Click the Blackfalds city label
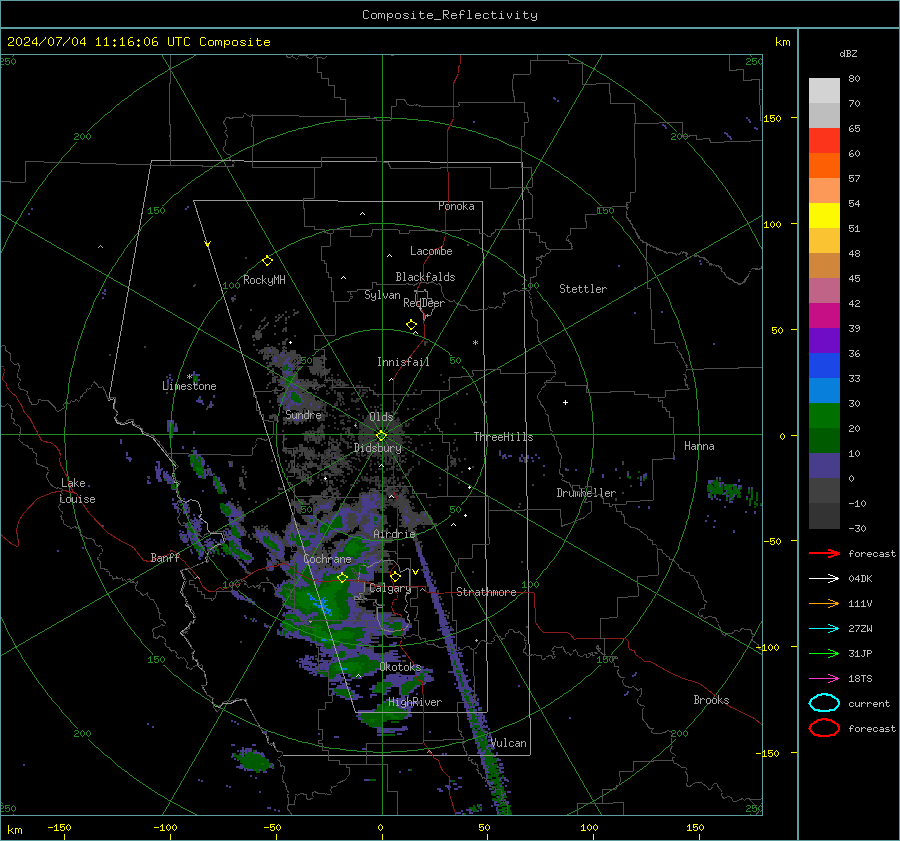 click(425, 277)
